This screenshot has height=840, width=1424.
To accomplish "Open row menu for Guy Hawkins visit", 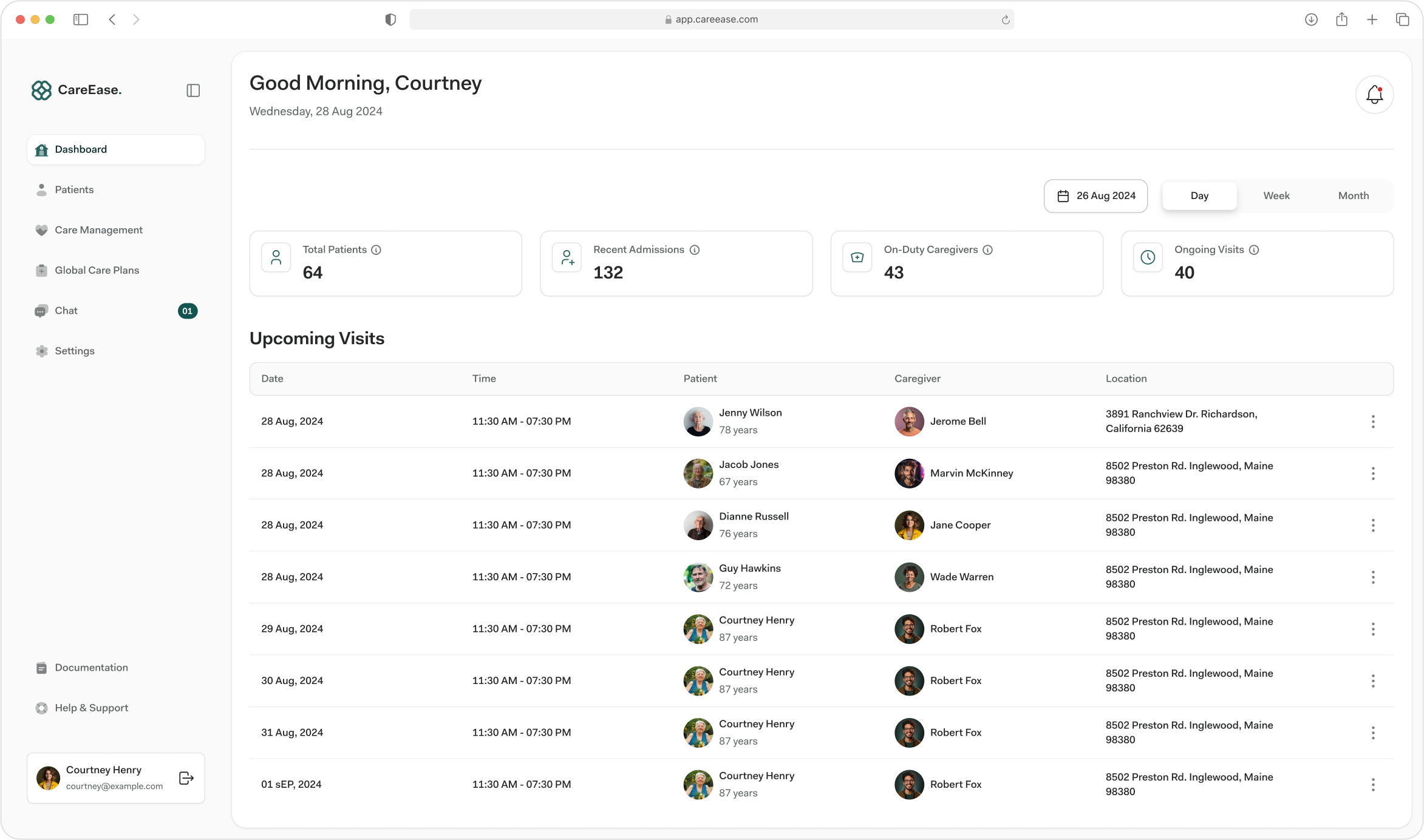I will [x=1373, y=577].
